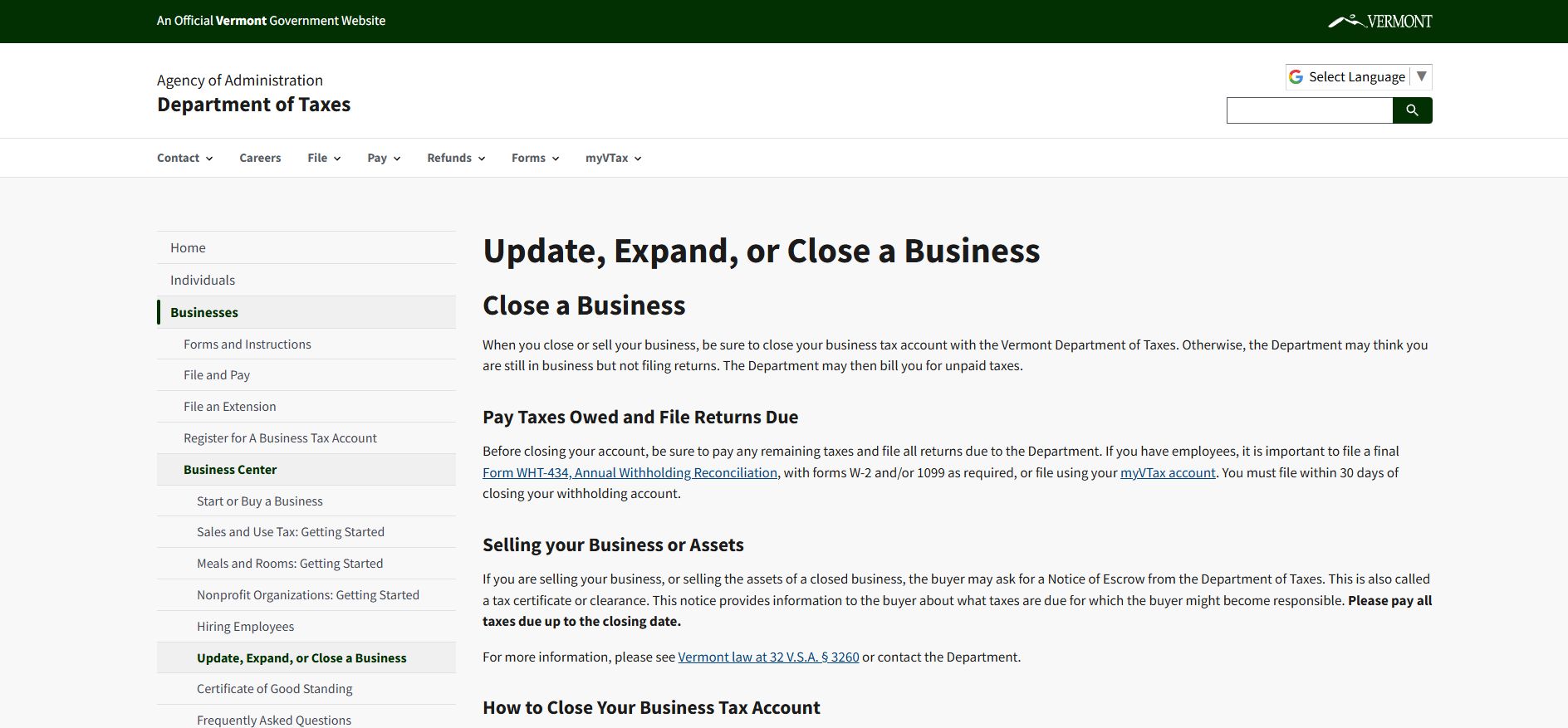Click the Google icon in language selector
This screenshot has height=728, width=1568.
1296,76
